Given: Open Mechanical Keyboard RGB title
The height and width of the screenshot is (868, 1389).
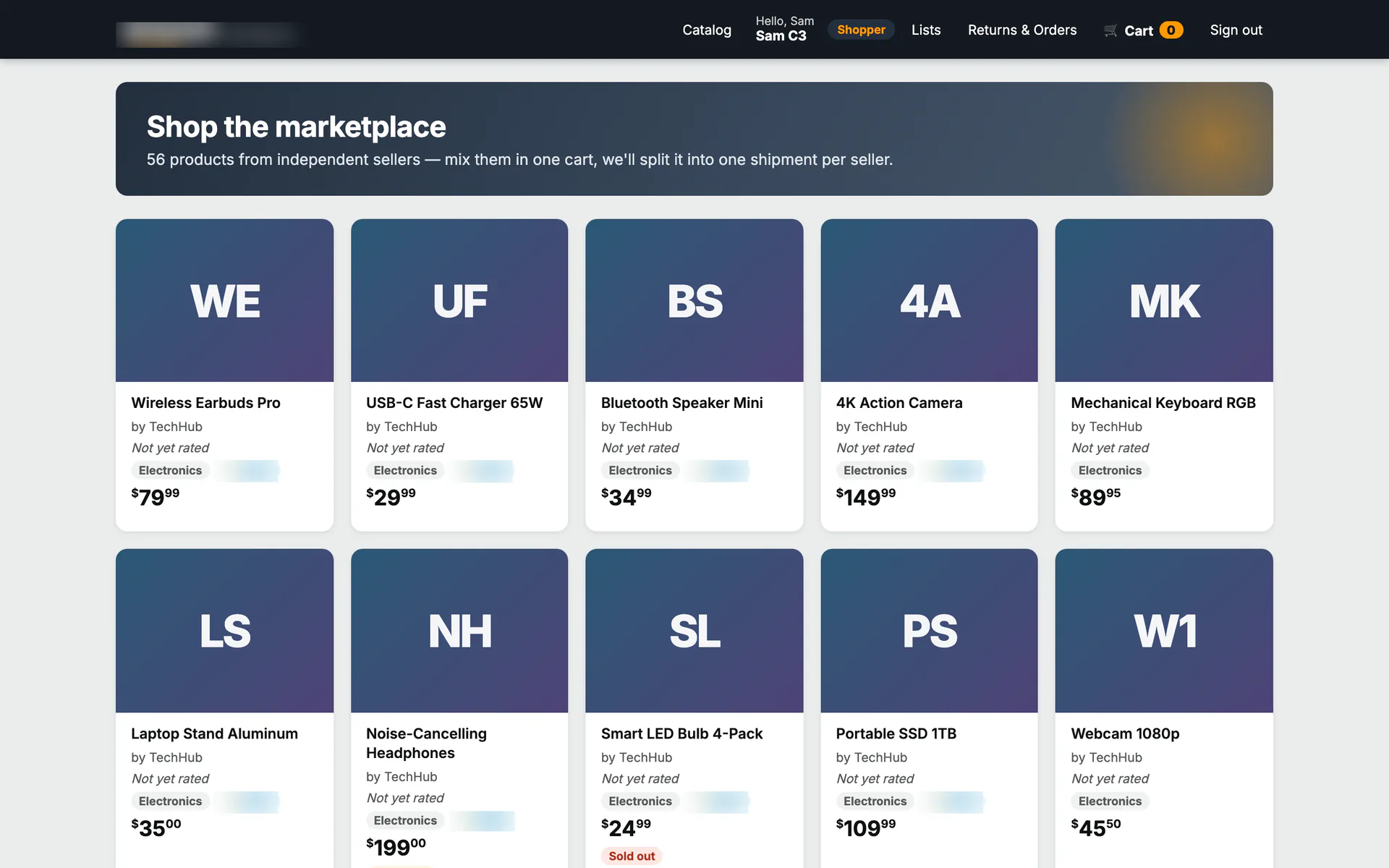Looking at the screenshot, I should (1163, 403).
